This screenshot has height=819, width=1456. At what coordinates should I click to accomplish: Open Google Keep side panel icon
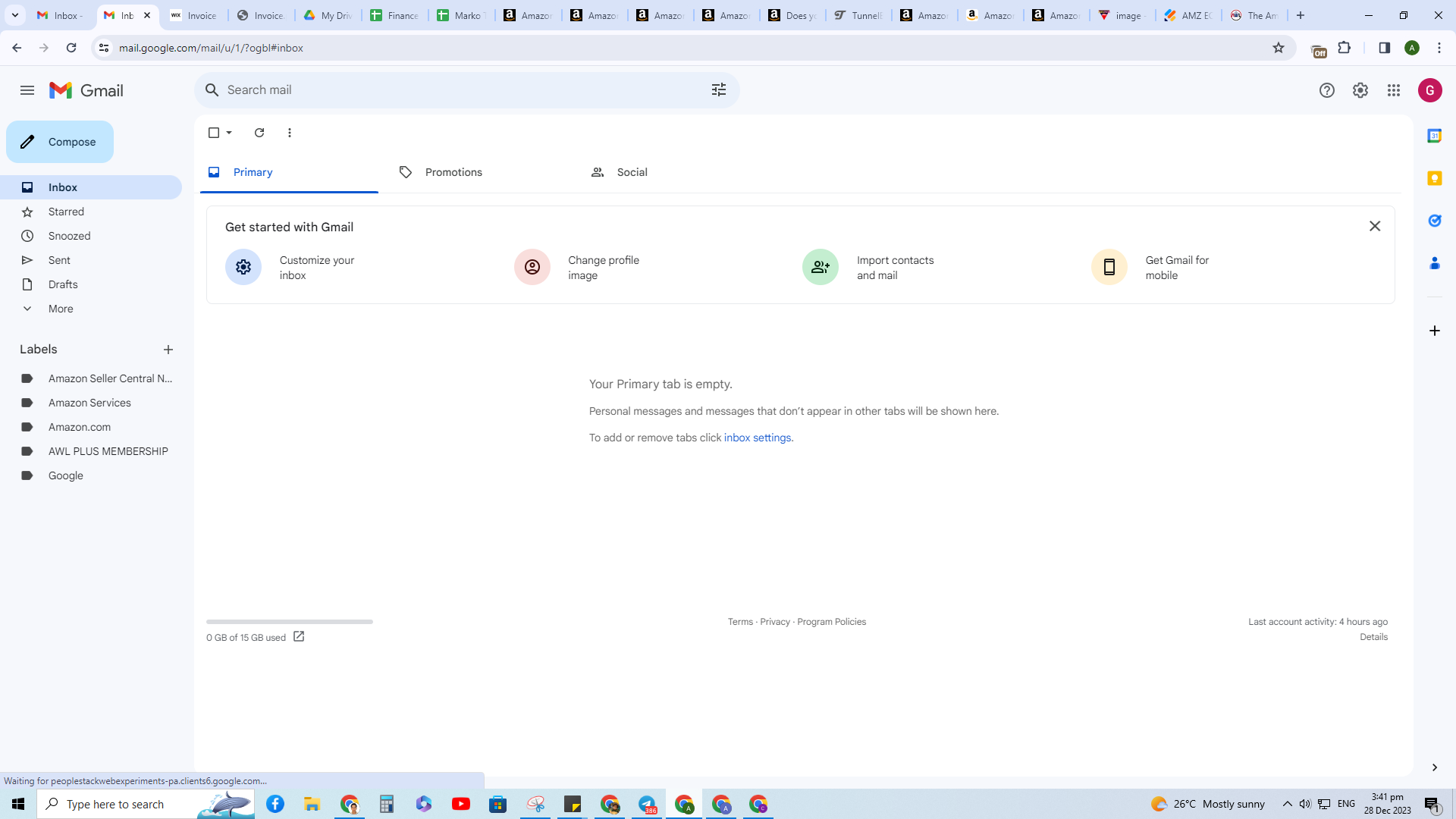tap(1434, 178)
